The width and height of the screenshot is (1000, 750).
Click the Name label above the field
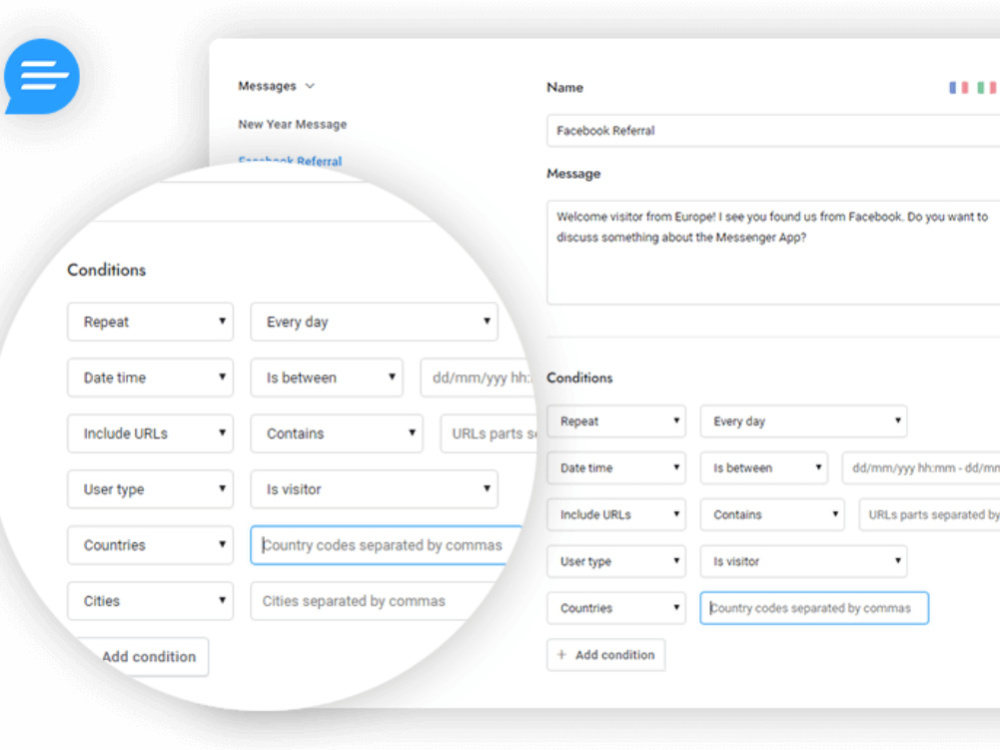pyautogui.click(x=564, y=88)
